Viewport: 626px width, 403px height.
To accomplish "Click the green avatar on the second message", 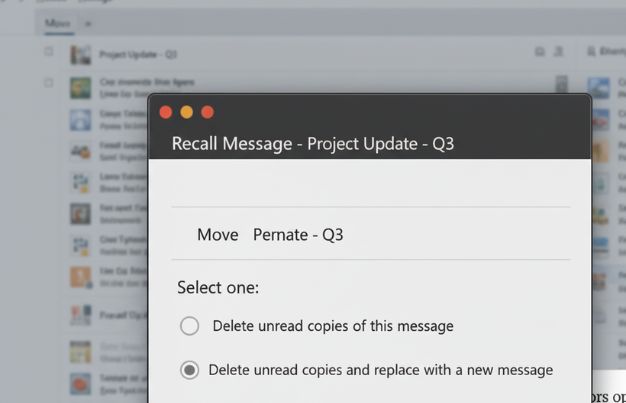I will click(x=81, y=88).
